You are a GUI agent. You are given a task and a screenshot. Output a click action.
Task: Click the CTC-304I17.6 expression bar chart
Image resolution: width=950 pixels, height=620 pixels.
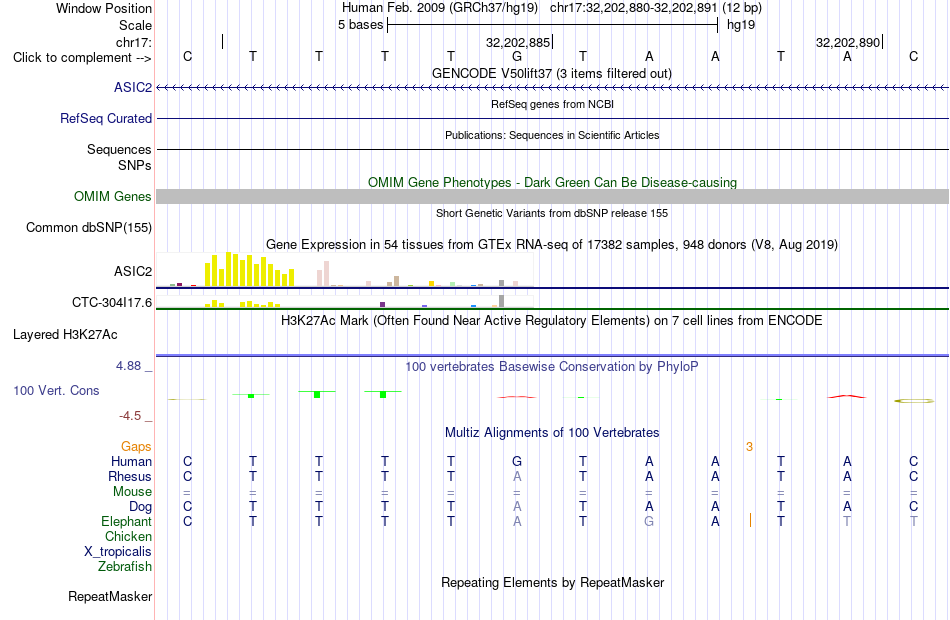point(344,301)
